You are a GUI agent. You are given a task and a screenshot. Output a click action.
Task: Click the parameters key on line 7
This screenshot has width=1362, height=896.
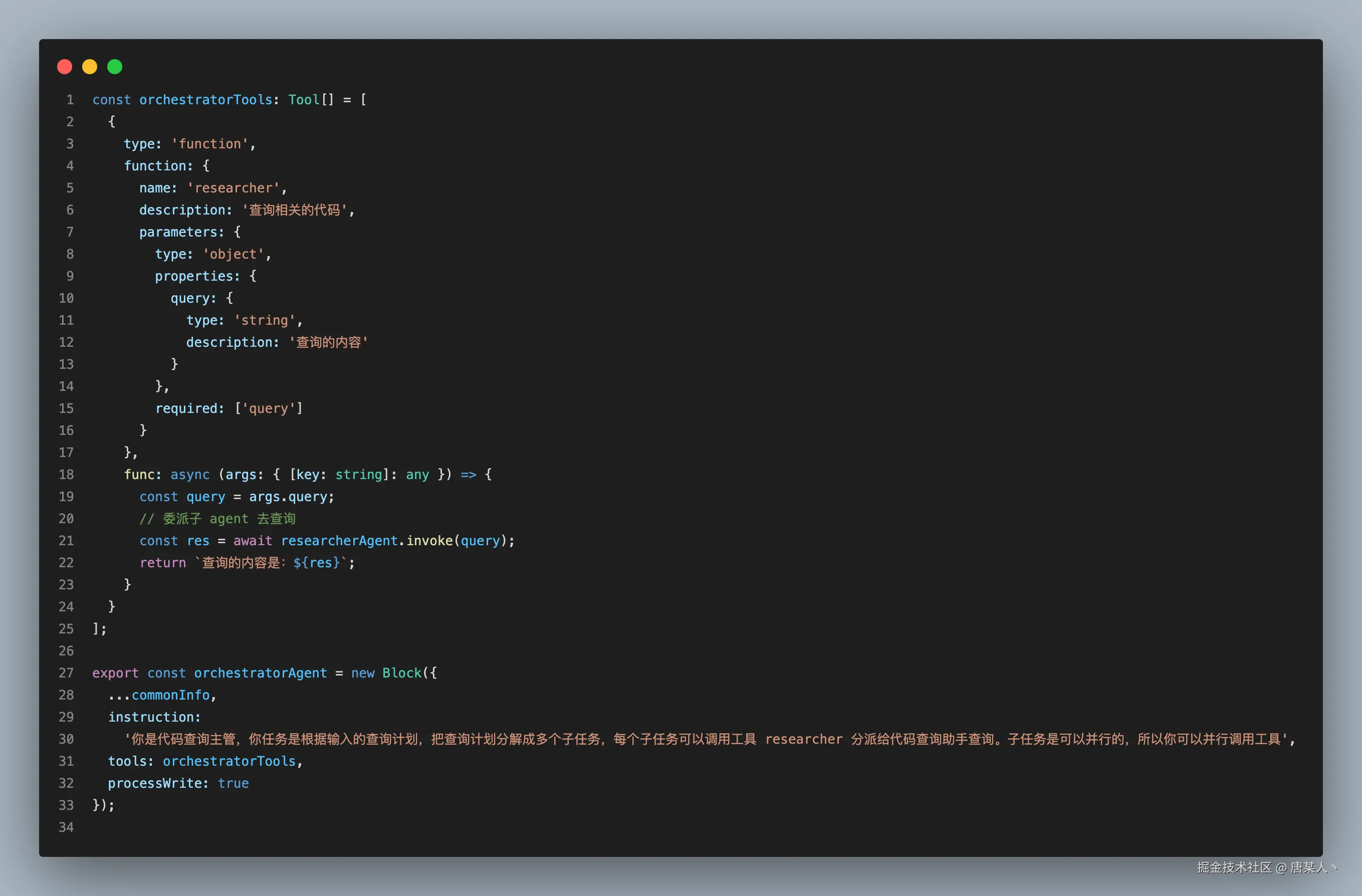coord(178,232)
